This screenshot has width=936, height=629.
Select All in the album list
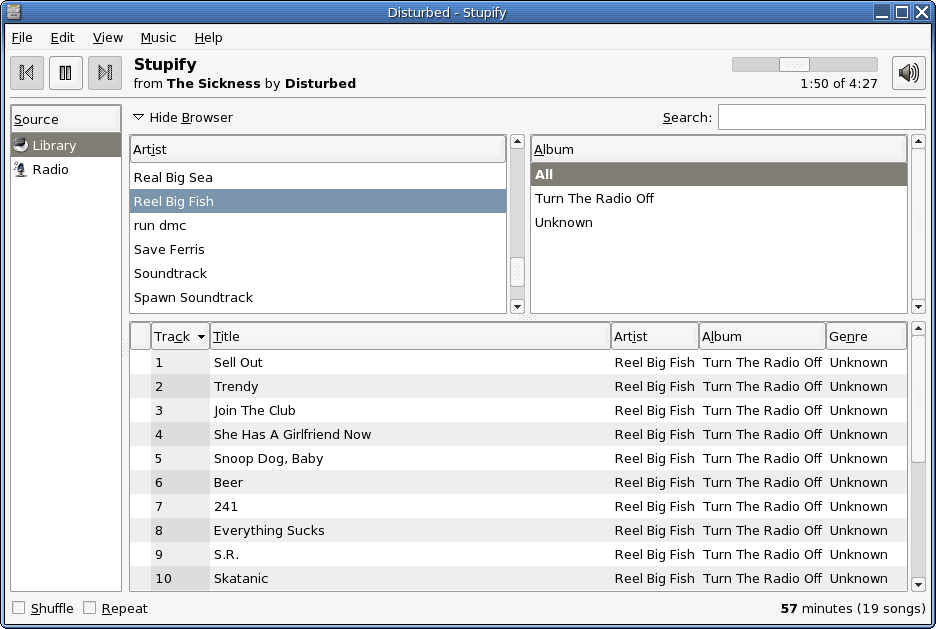click(719, 174)
